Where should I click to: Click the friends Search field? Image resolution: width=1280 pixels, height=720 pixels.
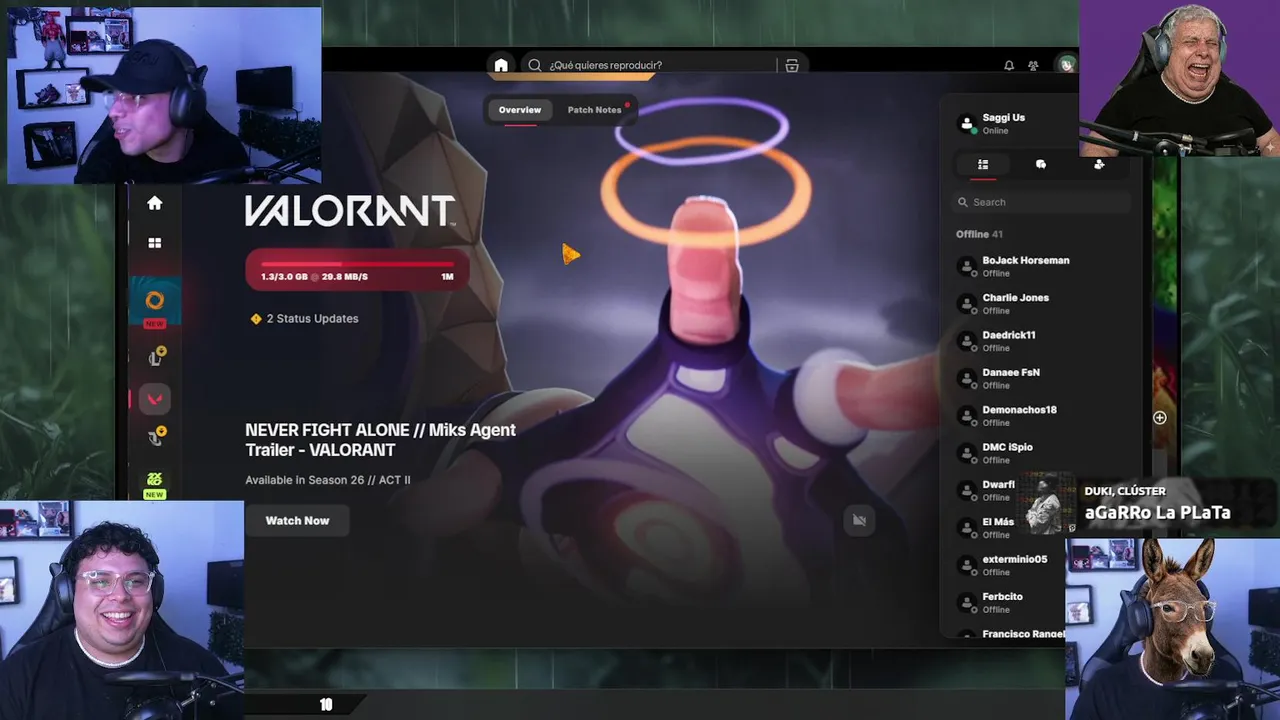(x=1041, y=202)
